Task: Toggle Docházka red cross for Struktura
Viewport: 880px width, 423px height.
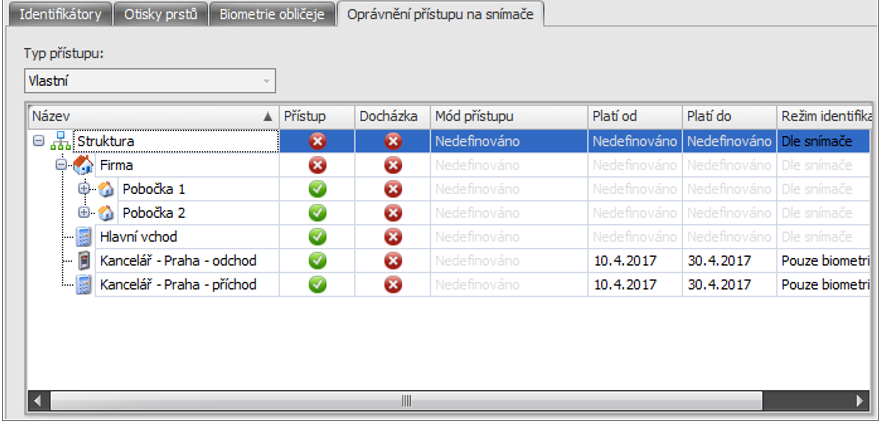Action: (x=393, y=142)
